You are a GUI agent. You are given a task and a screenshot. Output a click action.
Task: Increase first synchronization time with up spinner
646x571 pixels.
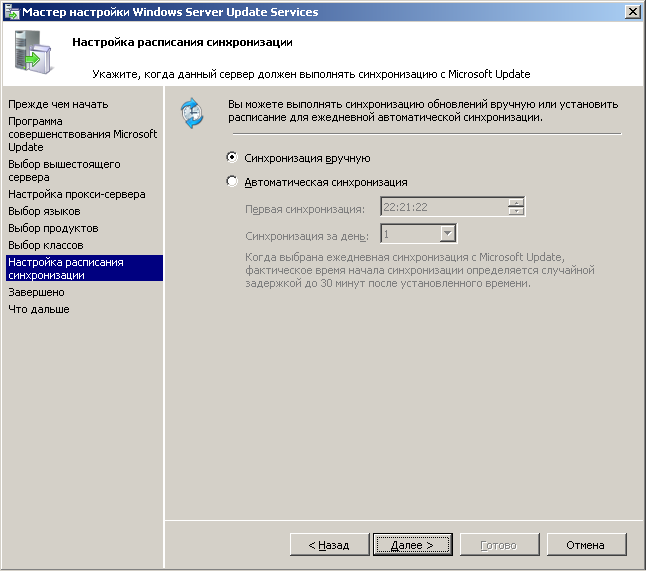click(x=516, y=202)
